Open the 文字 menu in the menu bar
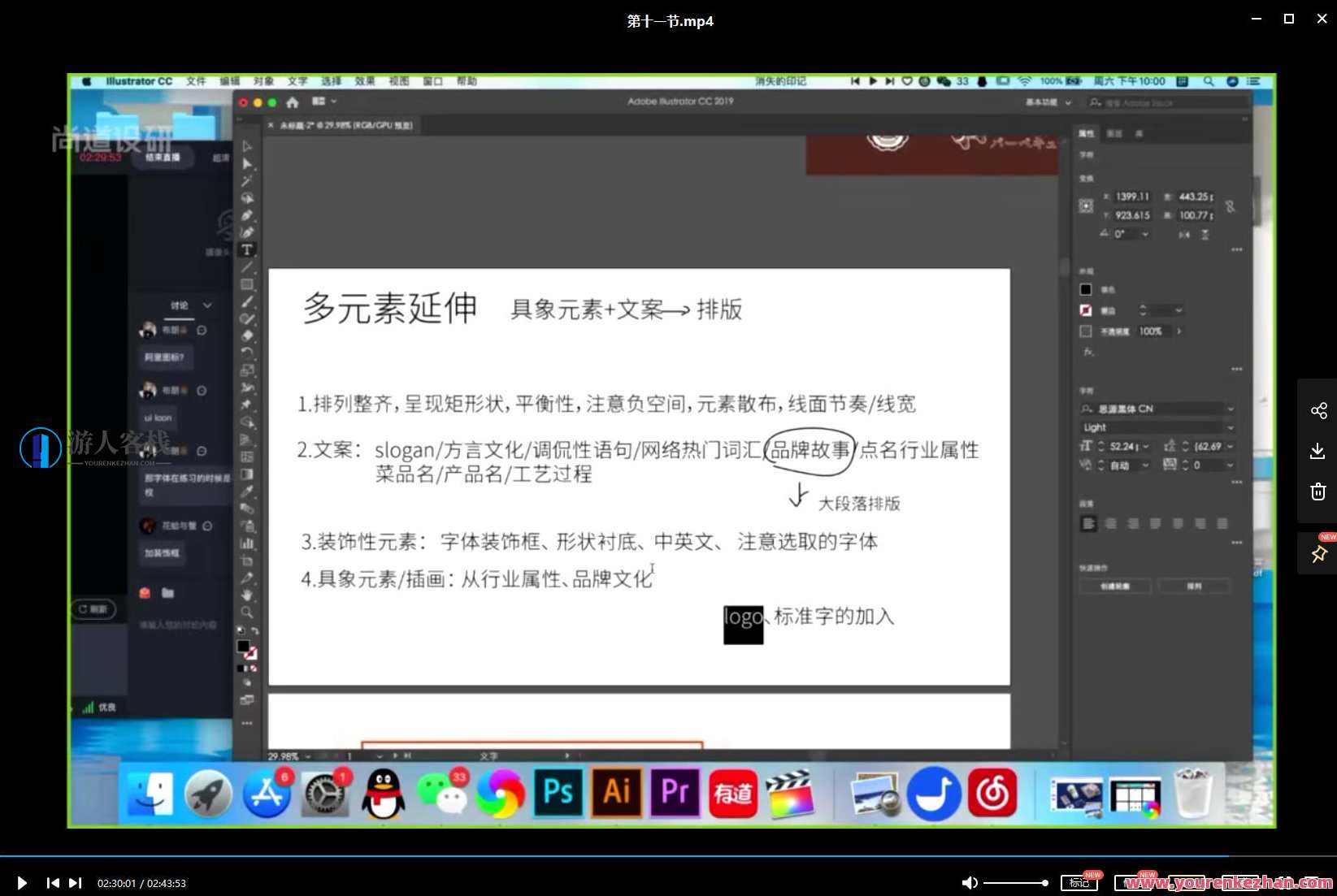Image resolution: width=1337 pixels, height=896 pixels. coord(297,80)
